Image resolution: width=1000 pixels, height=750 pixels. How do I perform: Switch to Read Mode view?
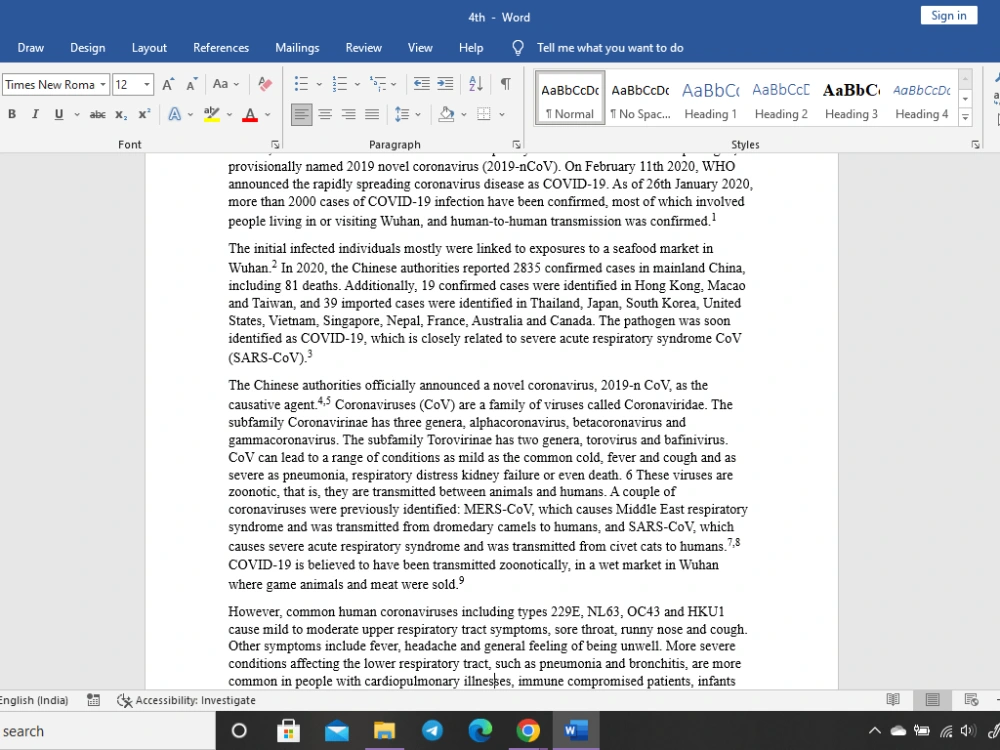click(893, 700)
